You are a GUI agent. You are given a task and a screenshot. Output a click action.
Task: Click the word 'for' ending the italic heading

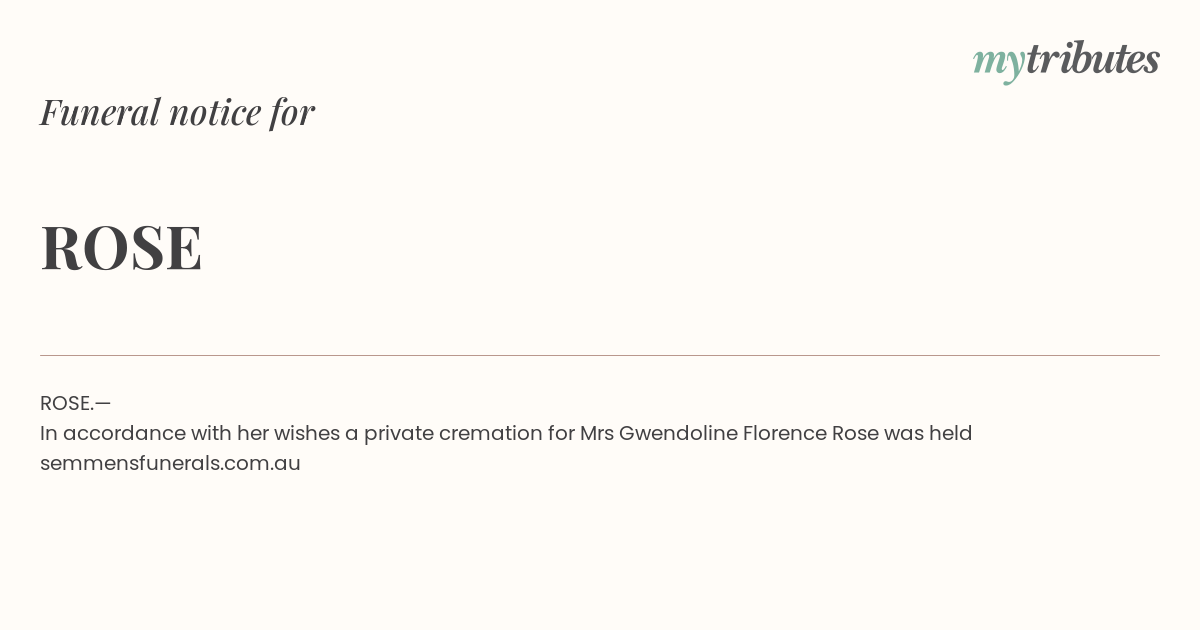292,112
